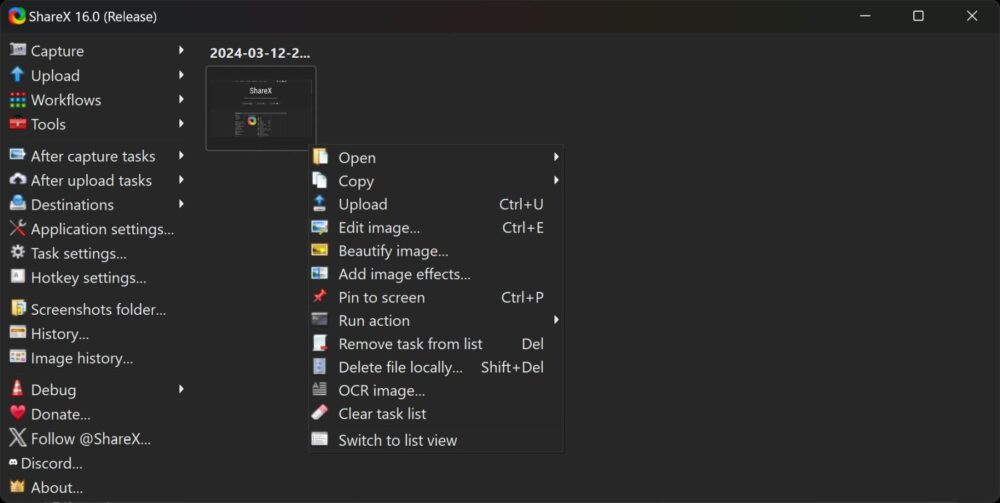Click the Workflows colored grid icon

coord(17,100)
